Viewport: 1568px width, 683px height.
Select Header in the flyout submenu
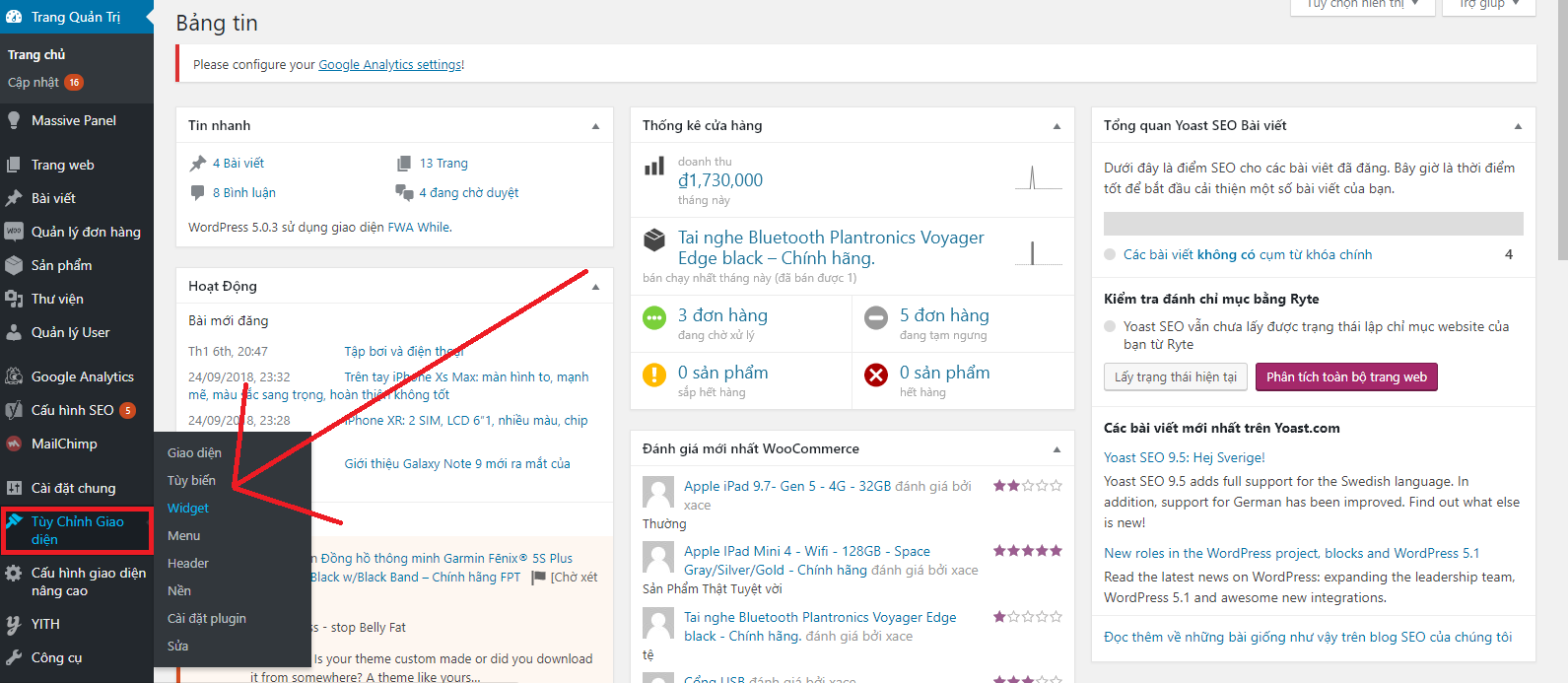click(188, 564)
